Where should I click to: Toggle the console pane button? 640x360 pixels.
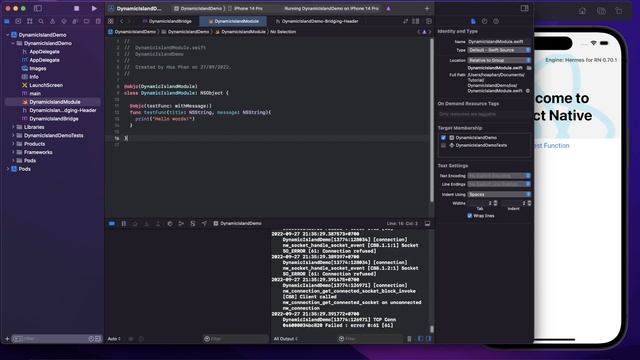(428, 339)
